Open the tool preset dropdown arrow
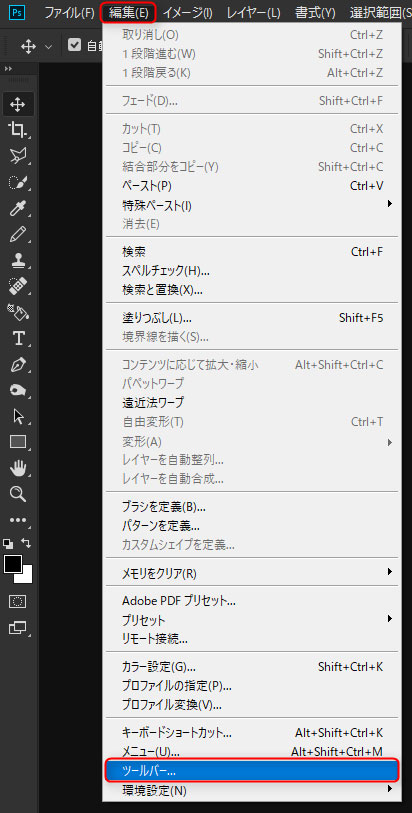This screenshot has height=813, width=412. 49,46
